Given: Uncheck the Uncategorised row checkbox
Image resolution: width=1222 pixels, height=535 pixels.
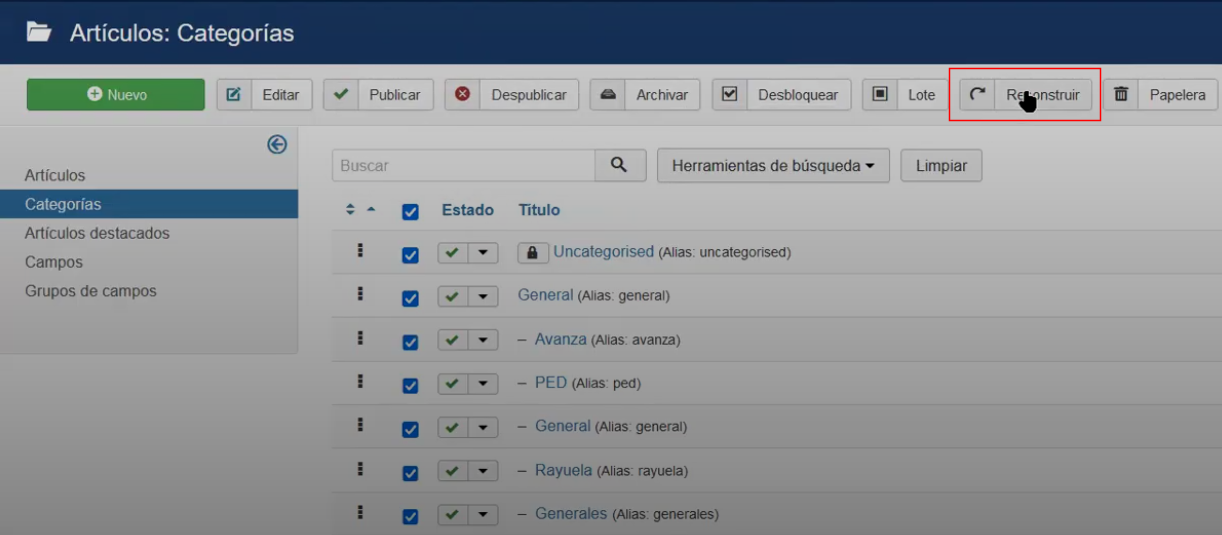Looking at the screenshot, I should 410,254.
